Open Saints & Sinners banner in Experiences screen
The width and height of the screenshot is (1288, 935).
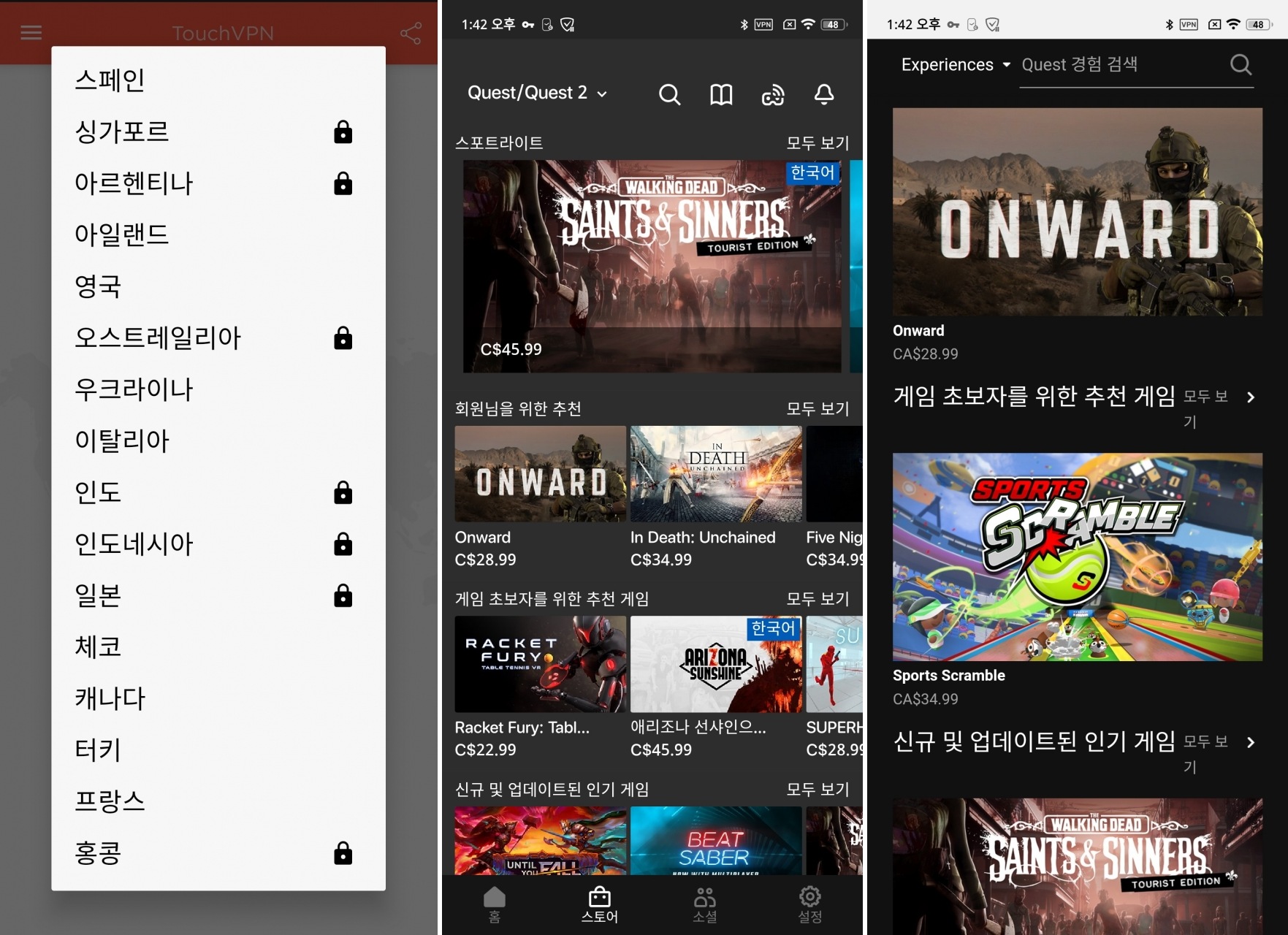[1077, 866]
